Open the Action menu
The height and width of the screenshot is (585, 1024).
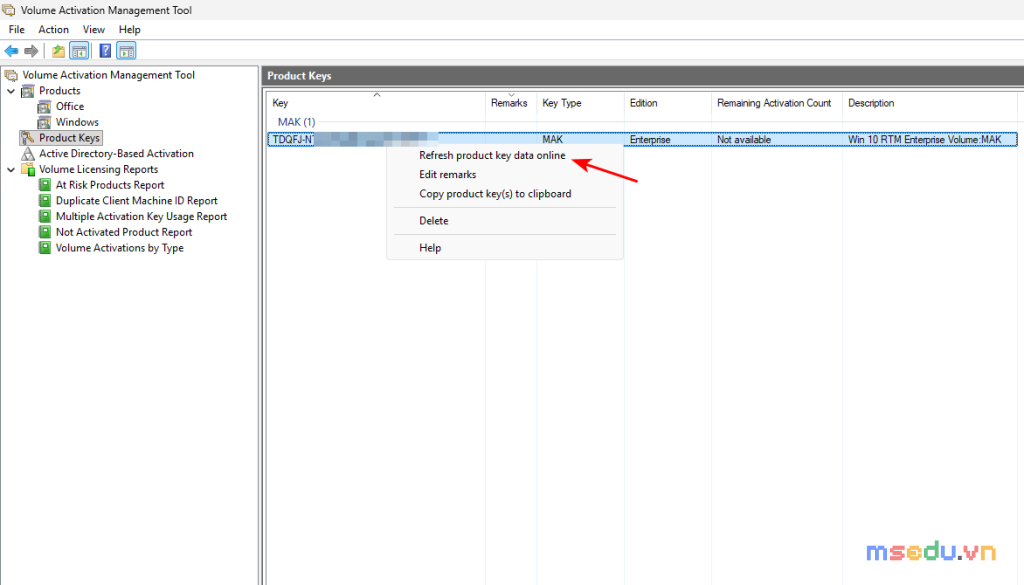pyautogui.click(x=54, y=29)
